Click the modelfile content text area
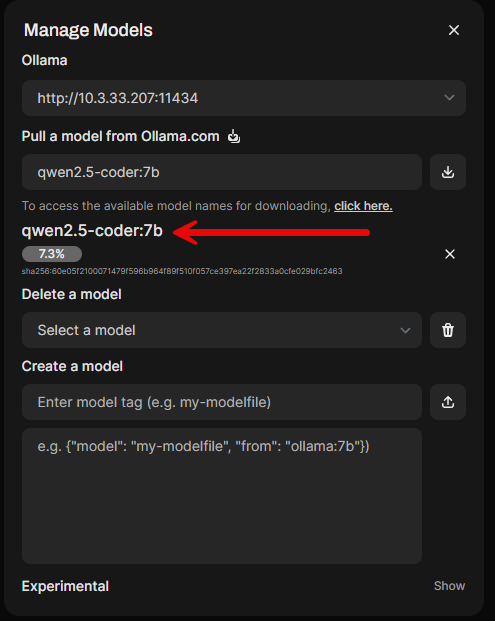The width and height of the screenshot is (495, 621). [x=222, y=496]
